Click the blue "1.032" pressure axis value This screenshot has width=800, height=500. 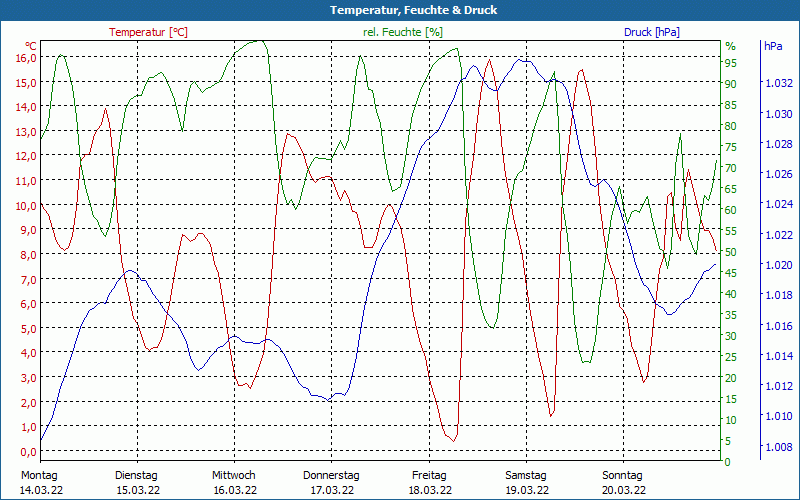[779, 83]
